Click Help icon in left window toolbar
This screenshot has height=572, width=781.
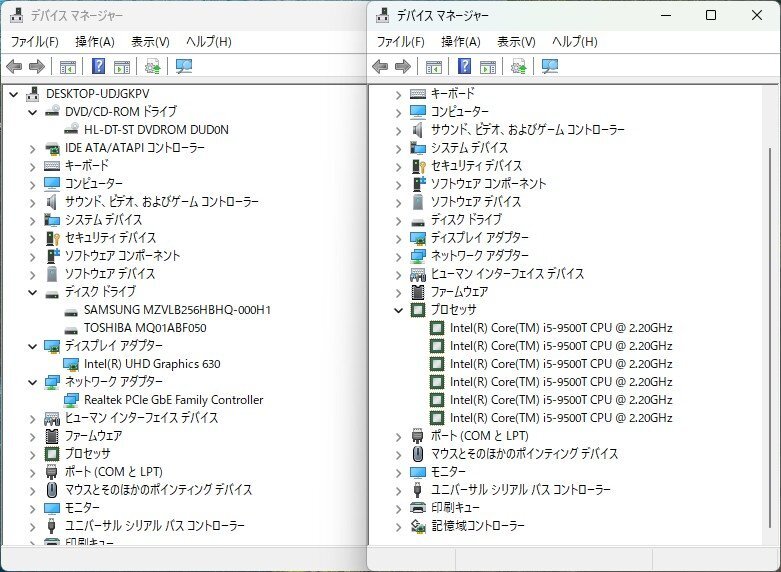pos(99,66)
